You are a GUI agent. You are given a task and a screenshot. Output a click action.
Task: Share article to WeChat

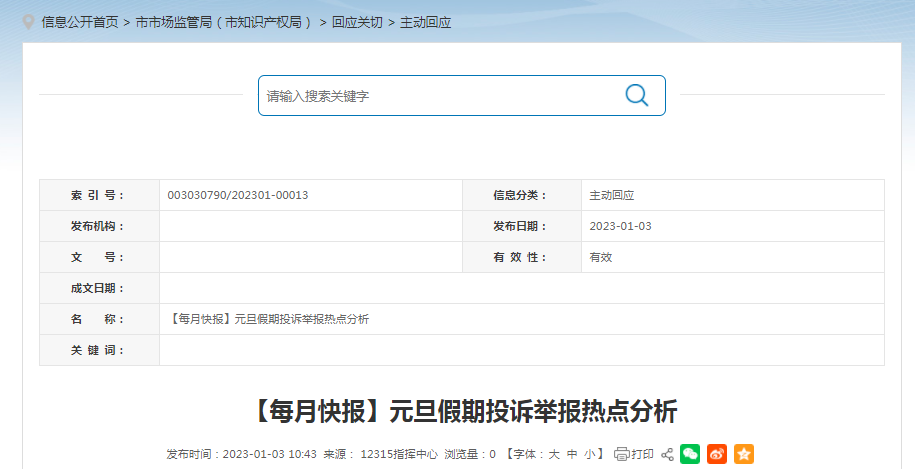tap(690, 454)
